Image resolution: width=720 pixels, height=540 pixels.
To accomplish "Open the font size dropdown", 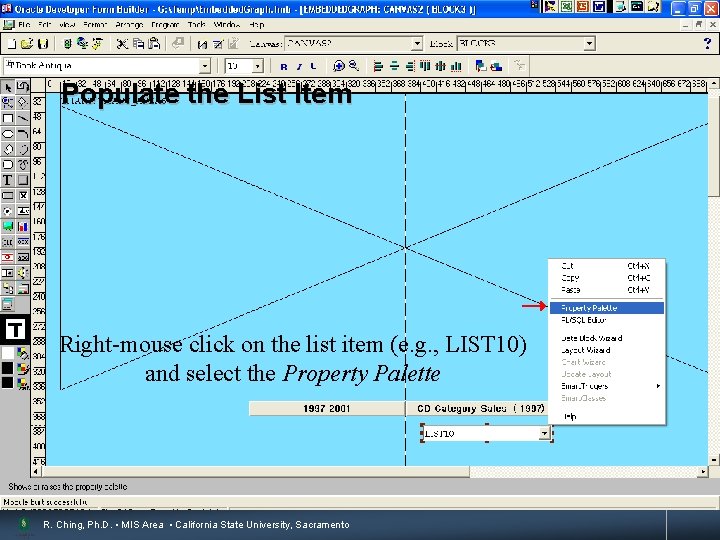I will click(258, 66).
